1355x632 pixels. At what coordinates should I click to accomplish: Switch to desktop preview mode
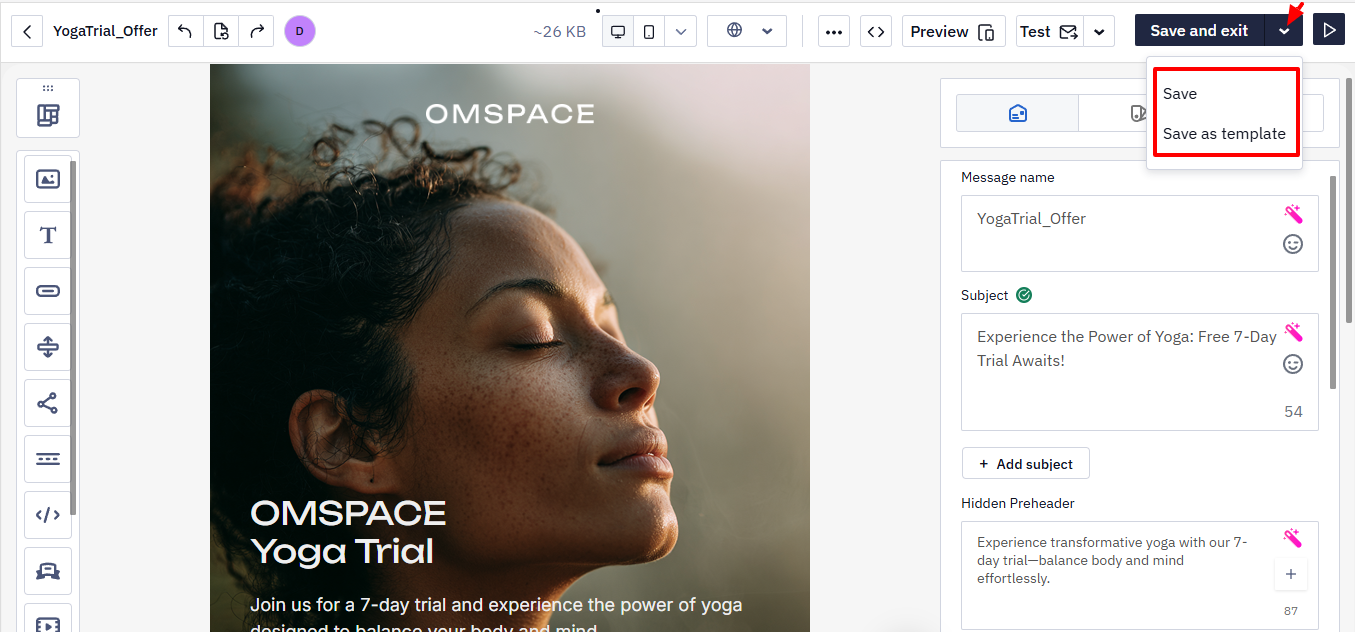coord(618,31)
